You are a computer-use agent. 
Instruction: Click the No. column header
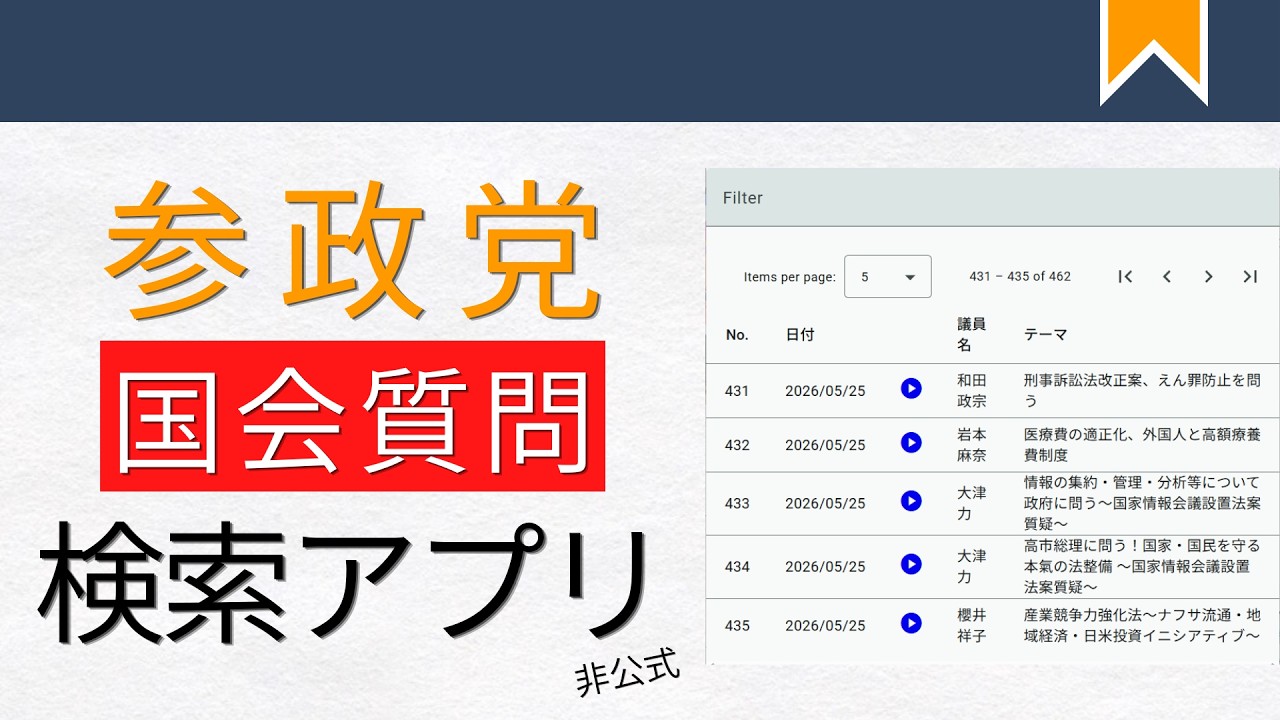[x=737, y=335]
